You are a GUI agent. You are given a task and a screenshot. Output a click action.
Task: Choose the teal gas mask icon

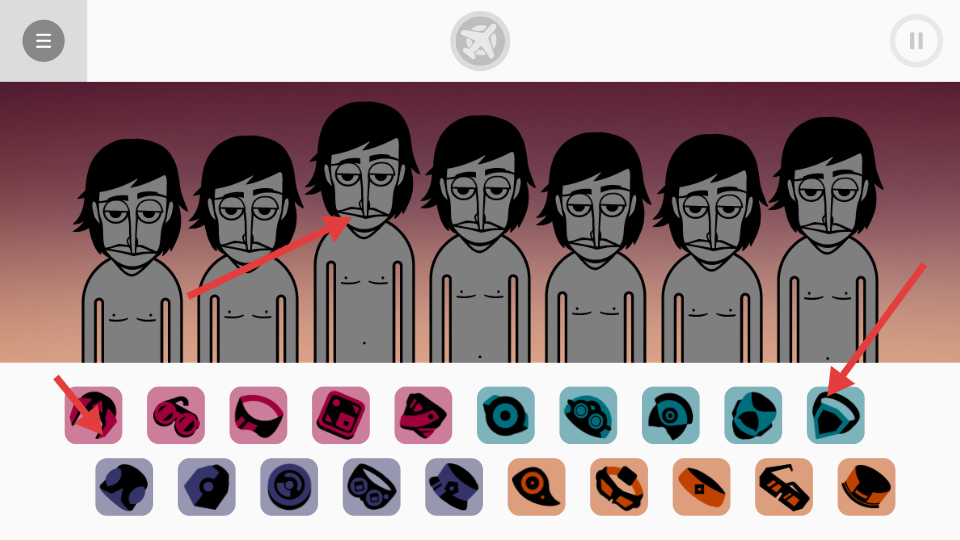click(588, 415)
